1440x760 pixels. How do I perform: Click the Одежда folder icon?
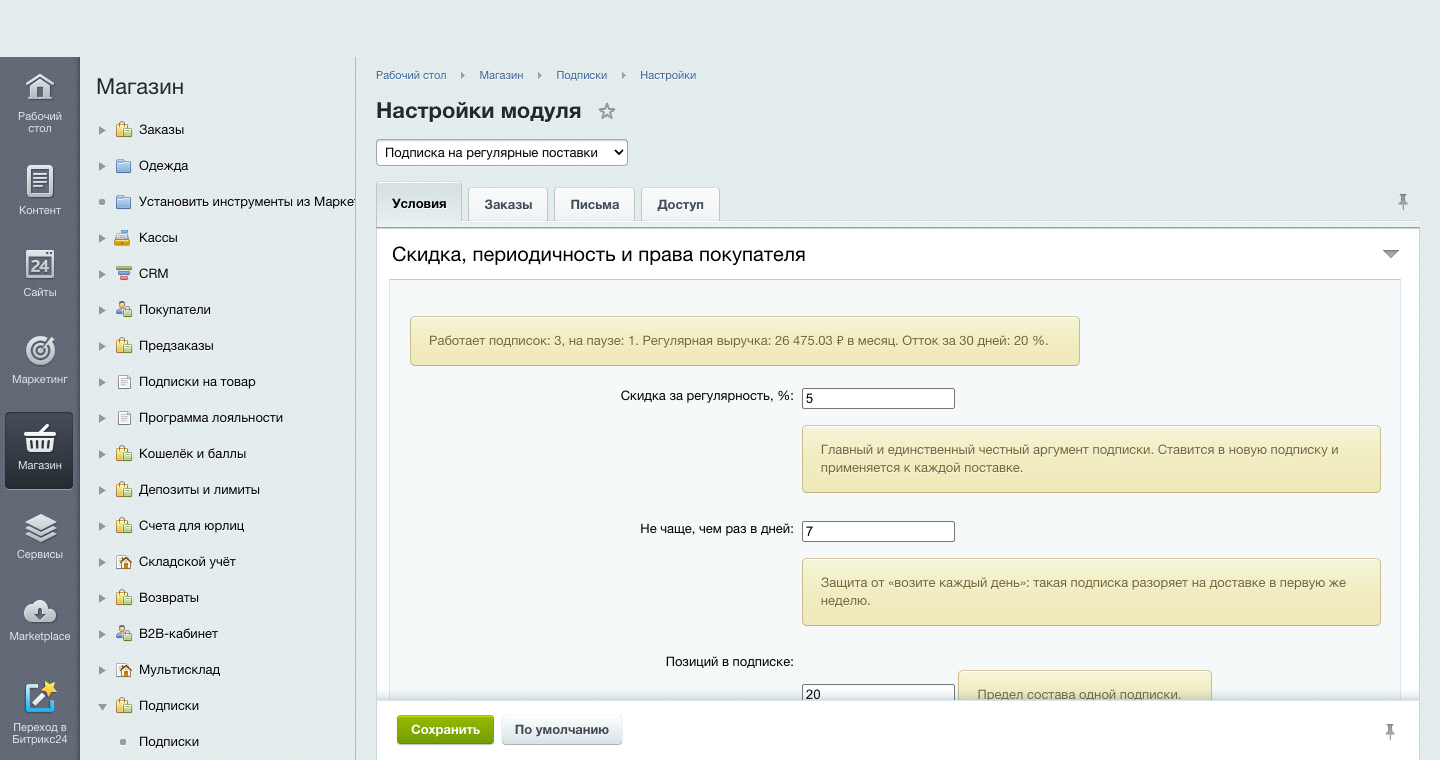tap(123, 166)
